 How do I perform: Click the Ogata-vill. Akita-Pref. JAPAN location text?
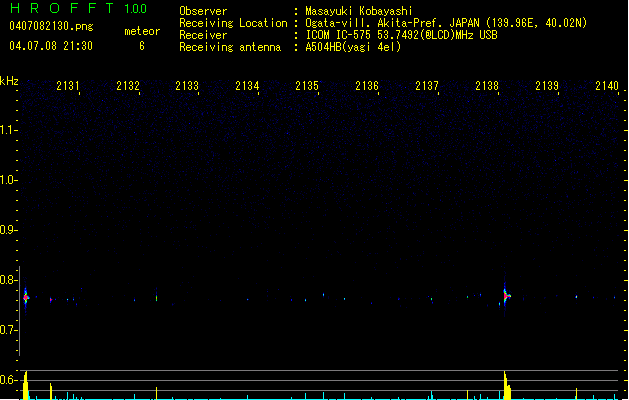[446, 23]
